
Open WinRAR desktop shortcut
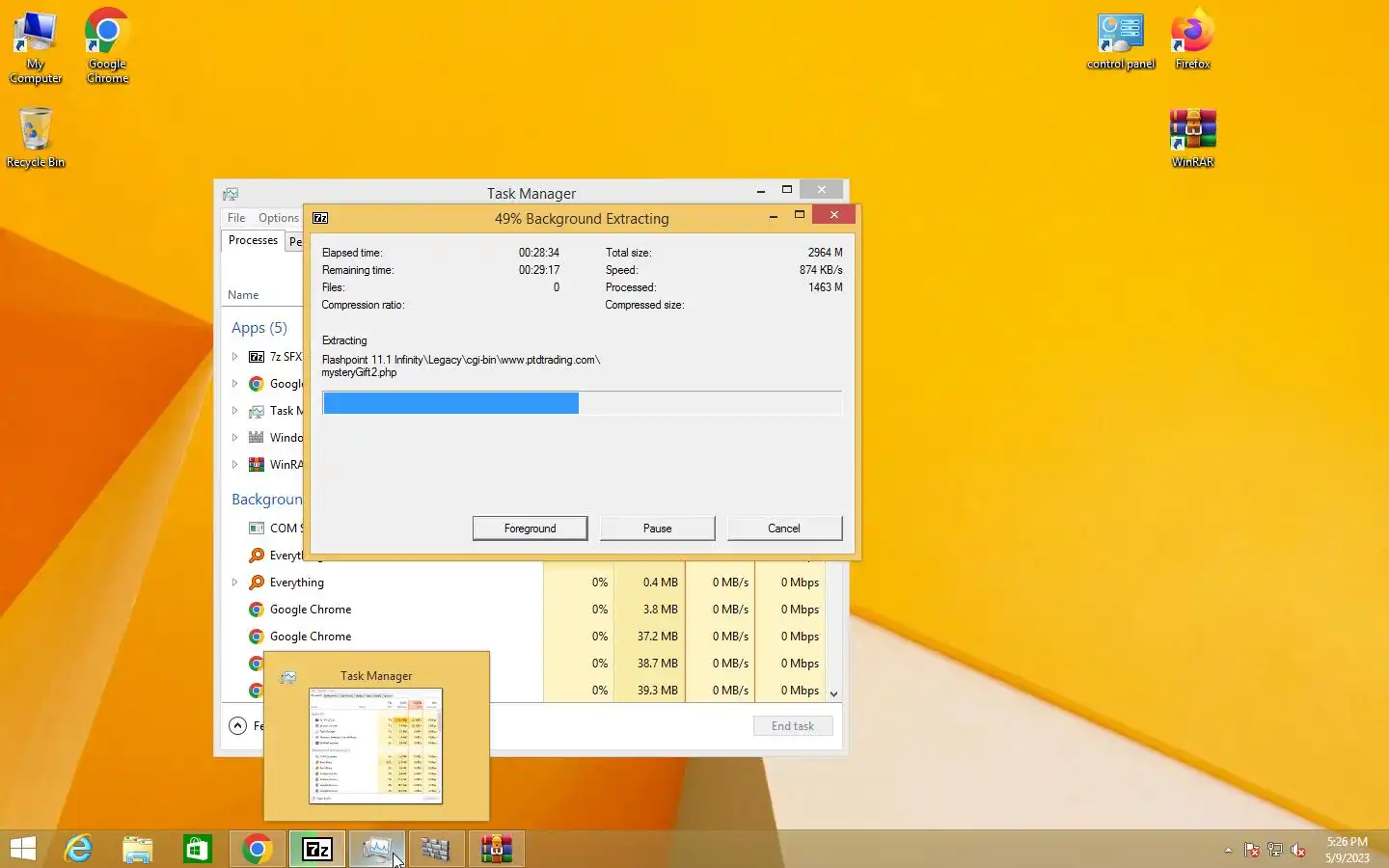tap(1193, 138)
